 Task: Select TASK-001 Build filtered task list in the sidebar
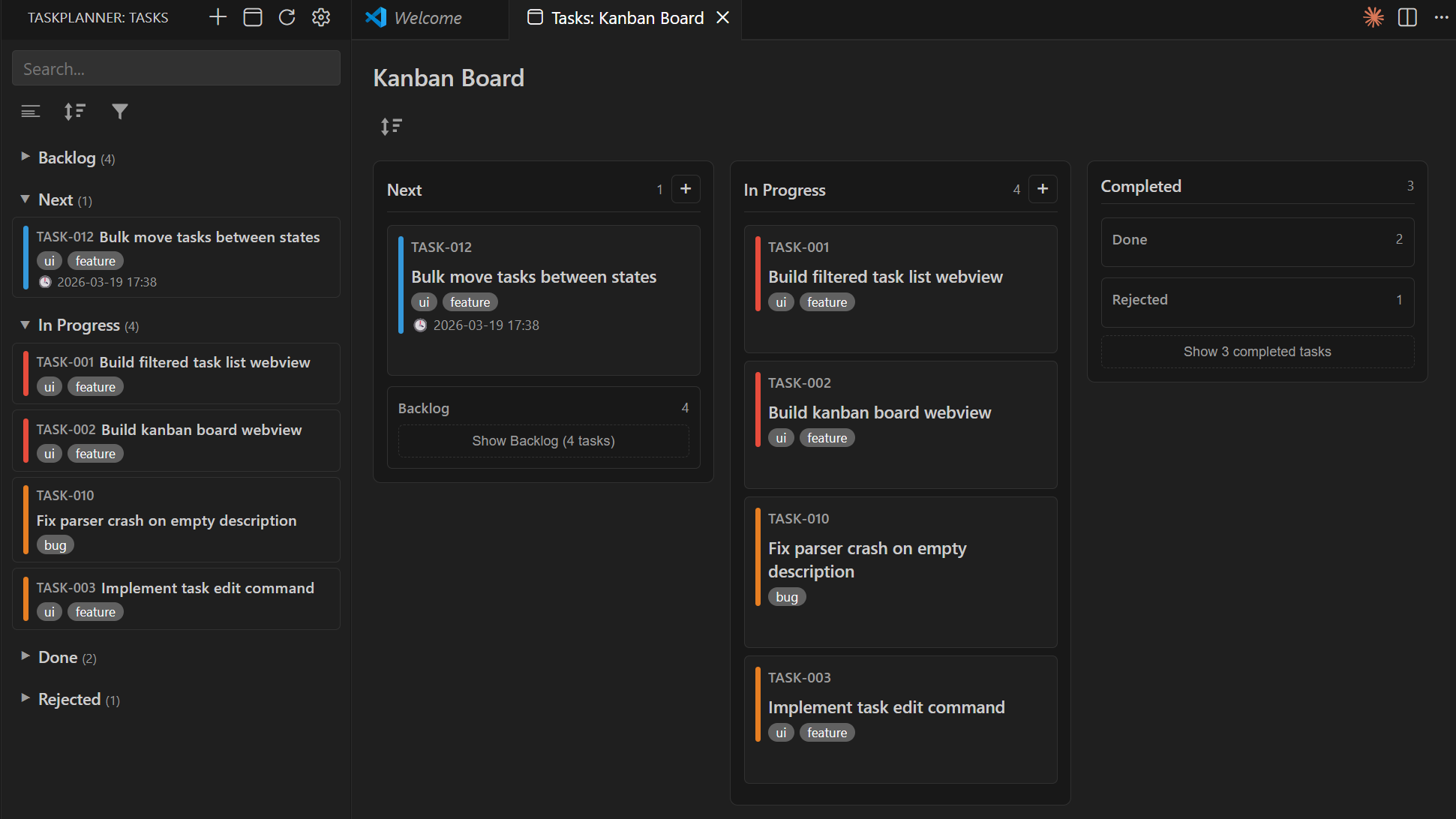[x=176, y=373]
